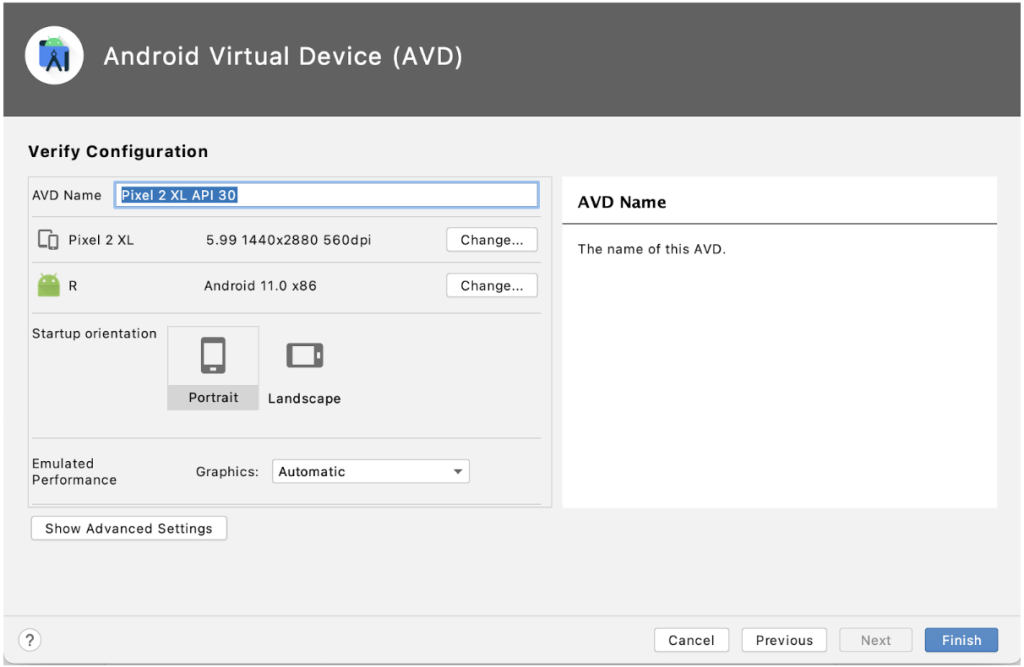Click the Landscape orientation label
This screenshot has width=1024, height=667.
(304, 399)
